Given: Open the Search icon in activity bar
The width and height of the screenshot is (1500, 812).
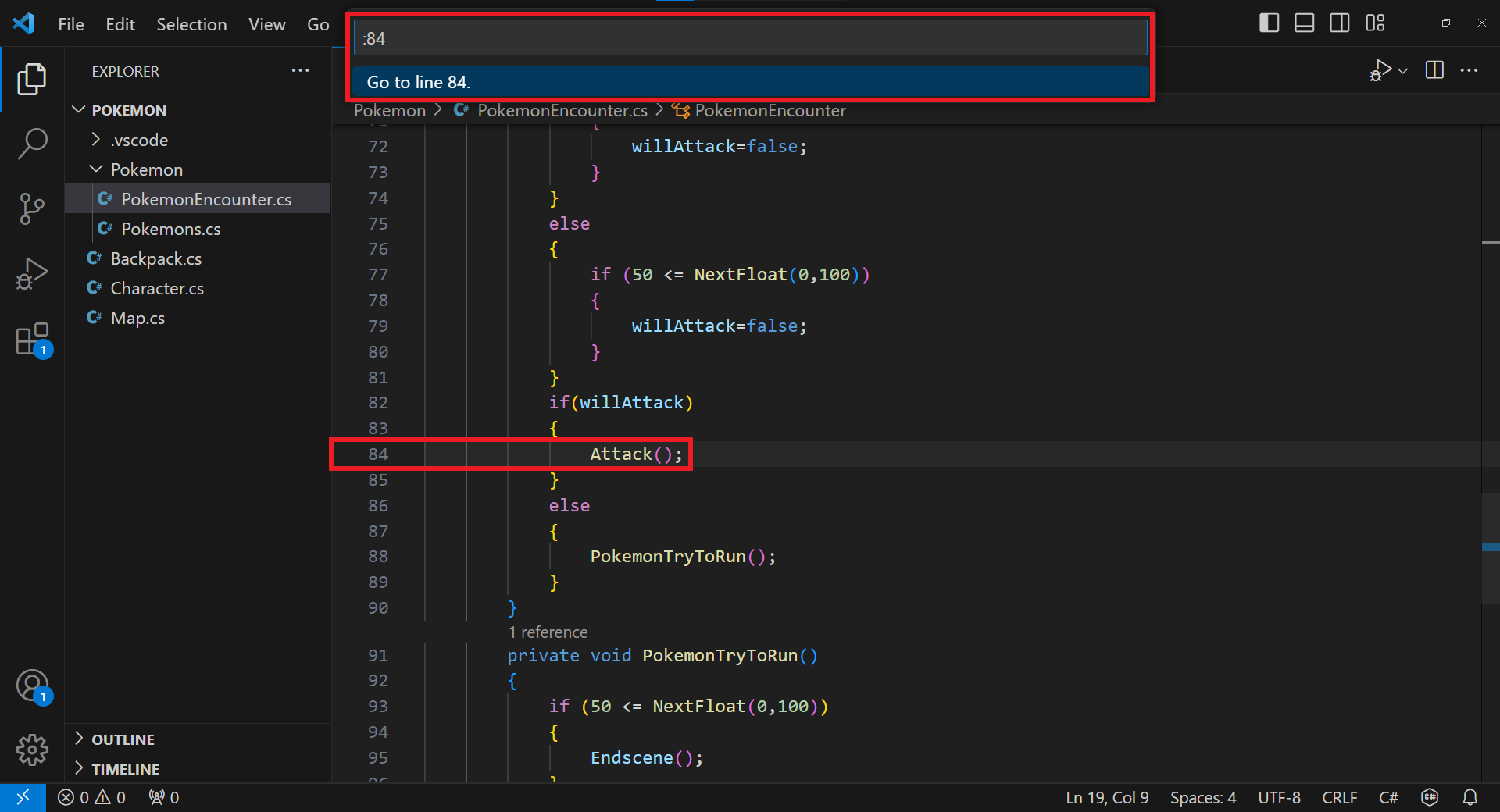Looking at the screenshot, I should 32,144.
